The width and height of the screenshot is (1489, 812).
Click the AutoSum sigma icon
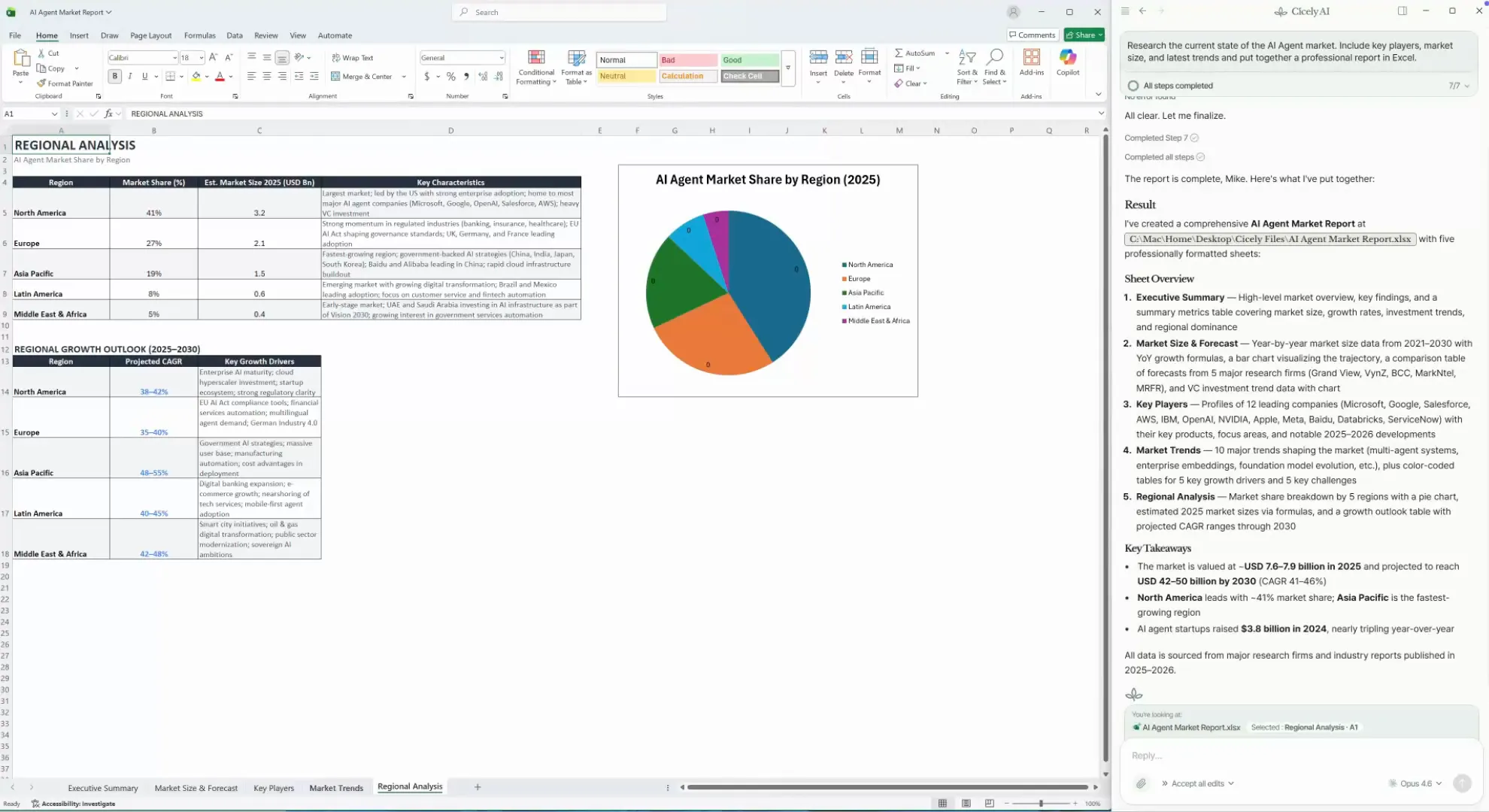[x=899, y=53]
